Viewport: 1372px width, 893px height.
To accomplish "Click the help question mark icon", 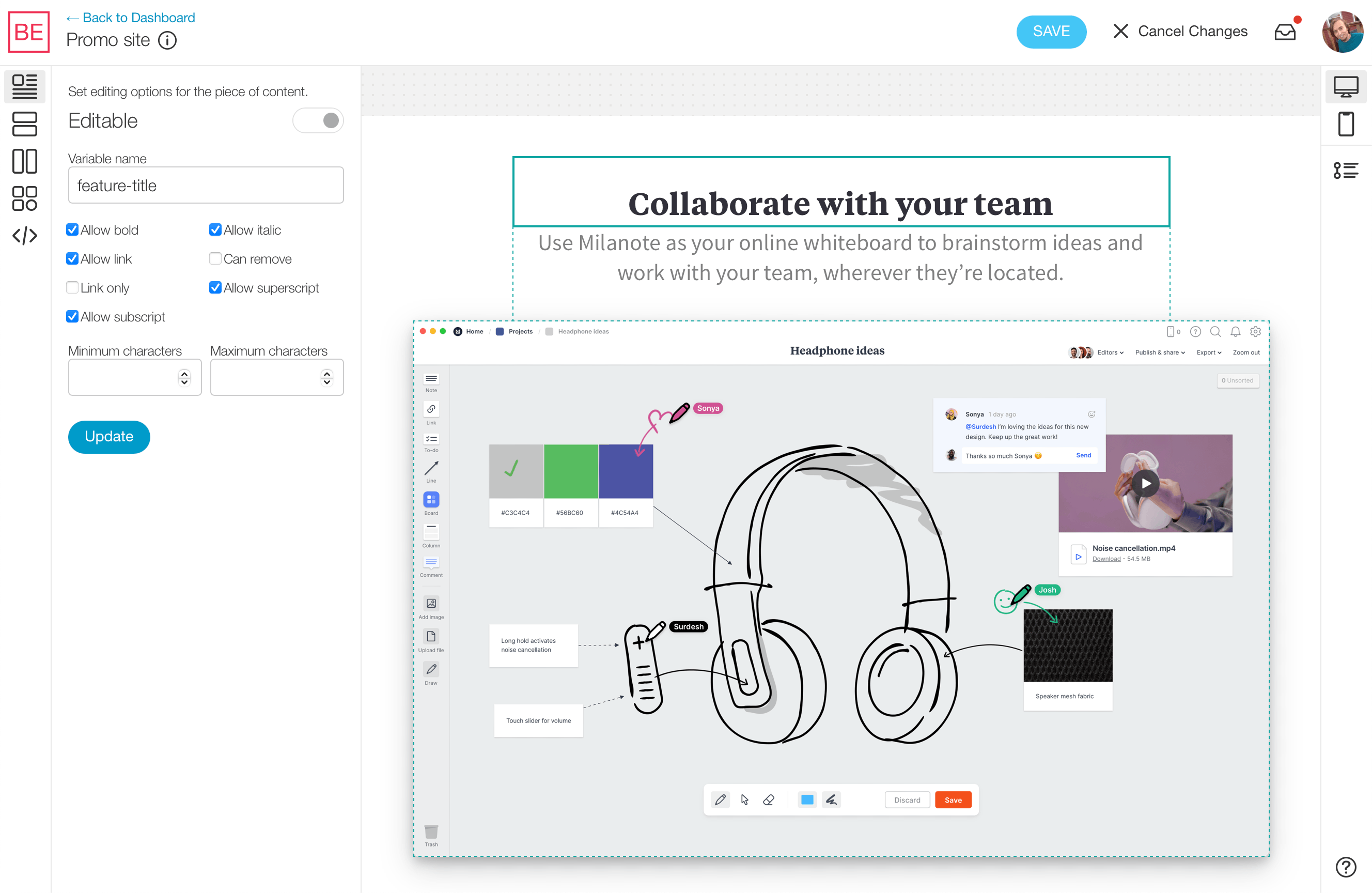I will (x=1346, y=866).
